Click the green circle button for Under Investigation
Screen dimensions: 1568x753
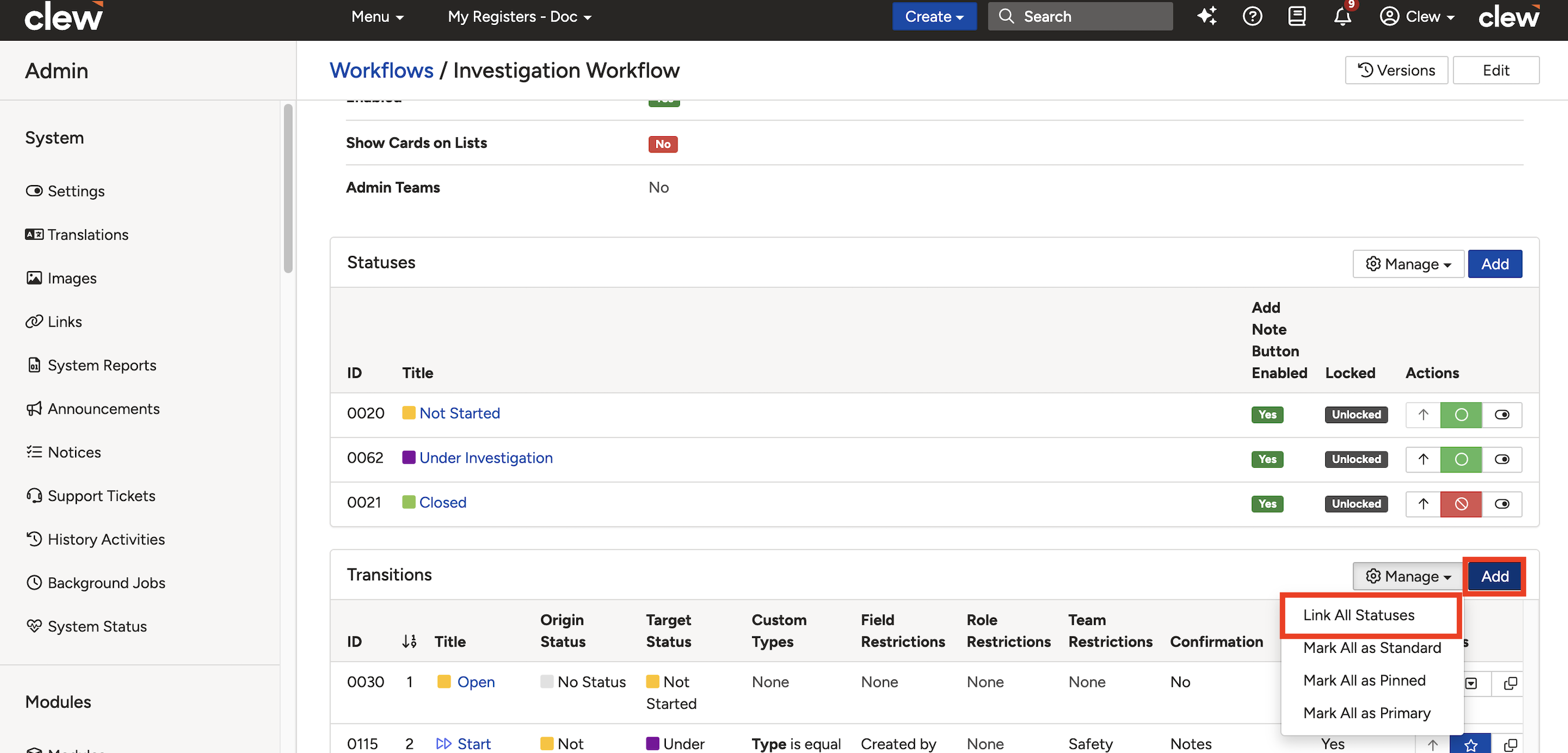pos(1461,459)
